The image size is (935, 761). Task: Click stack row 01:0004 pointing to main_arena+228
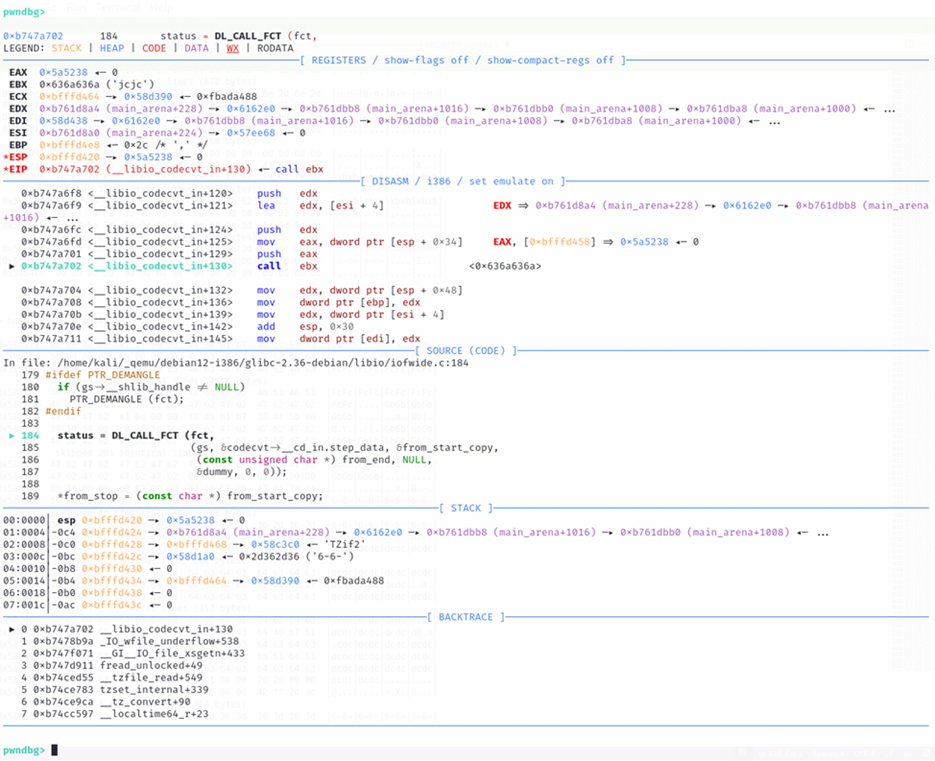[416, 533]
